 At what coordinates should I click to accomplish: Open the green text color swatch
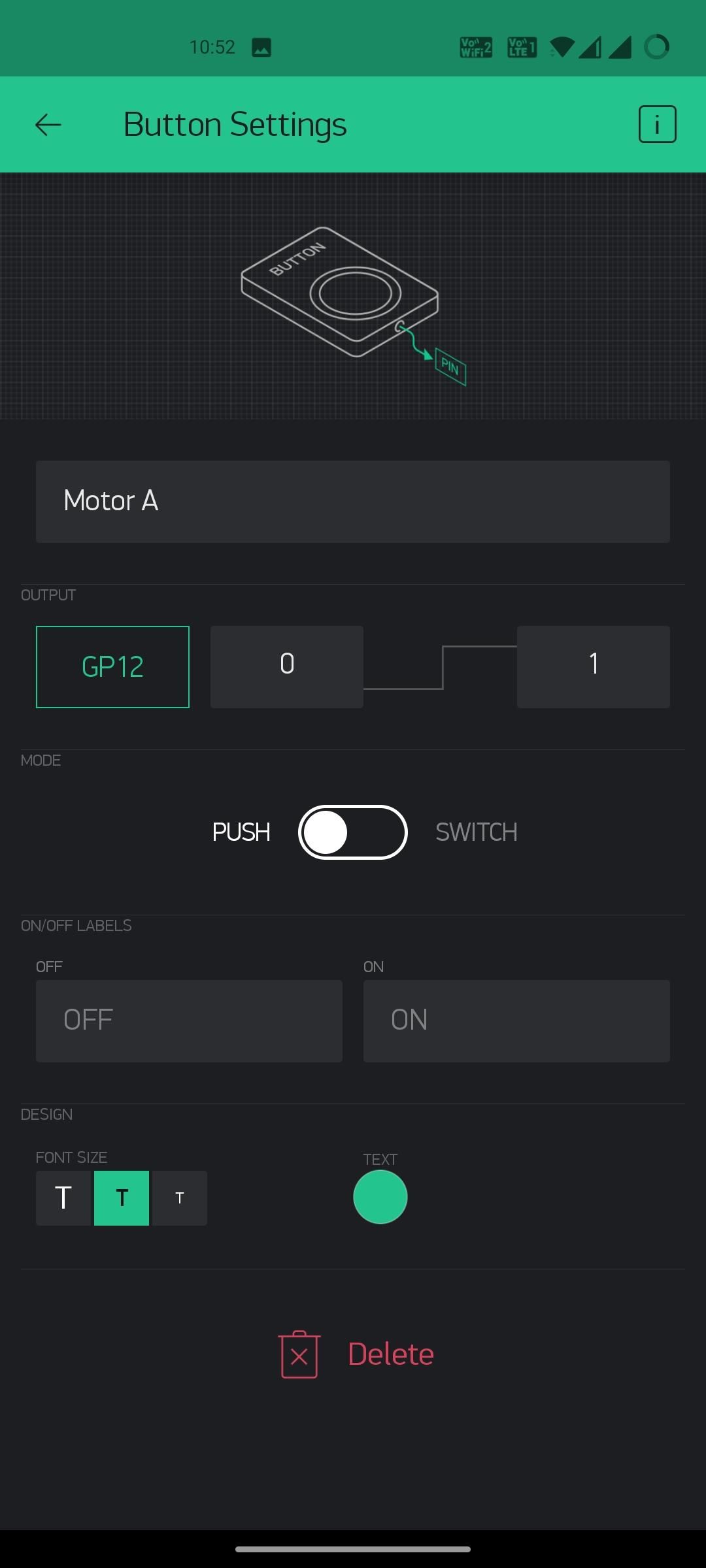[380, 1197]
